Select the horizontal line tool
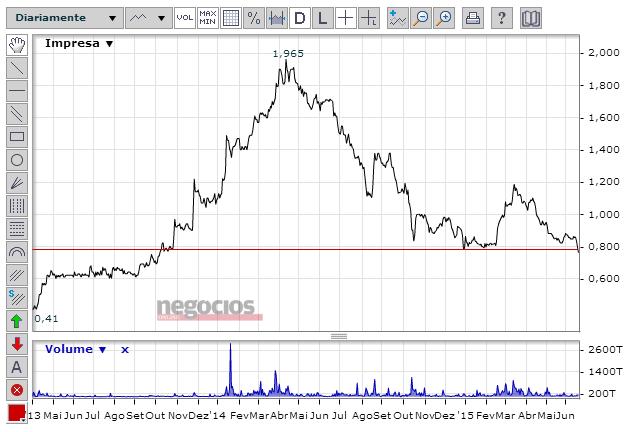The width and height of the screenshot is (640, 432). (x=17, y=91)
